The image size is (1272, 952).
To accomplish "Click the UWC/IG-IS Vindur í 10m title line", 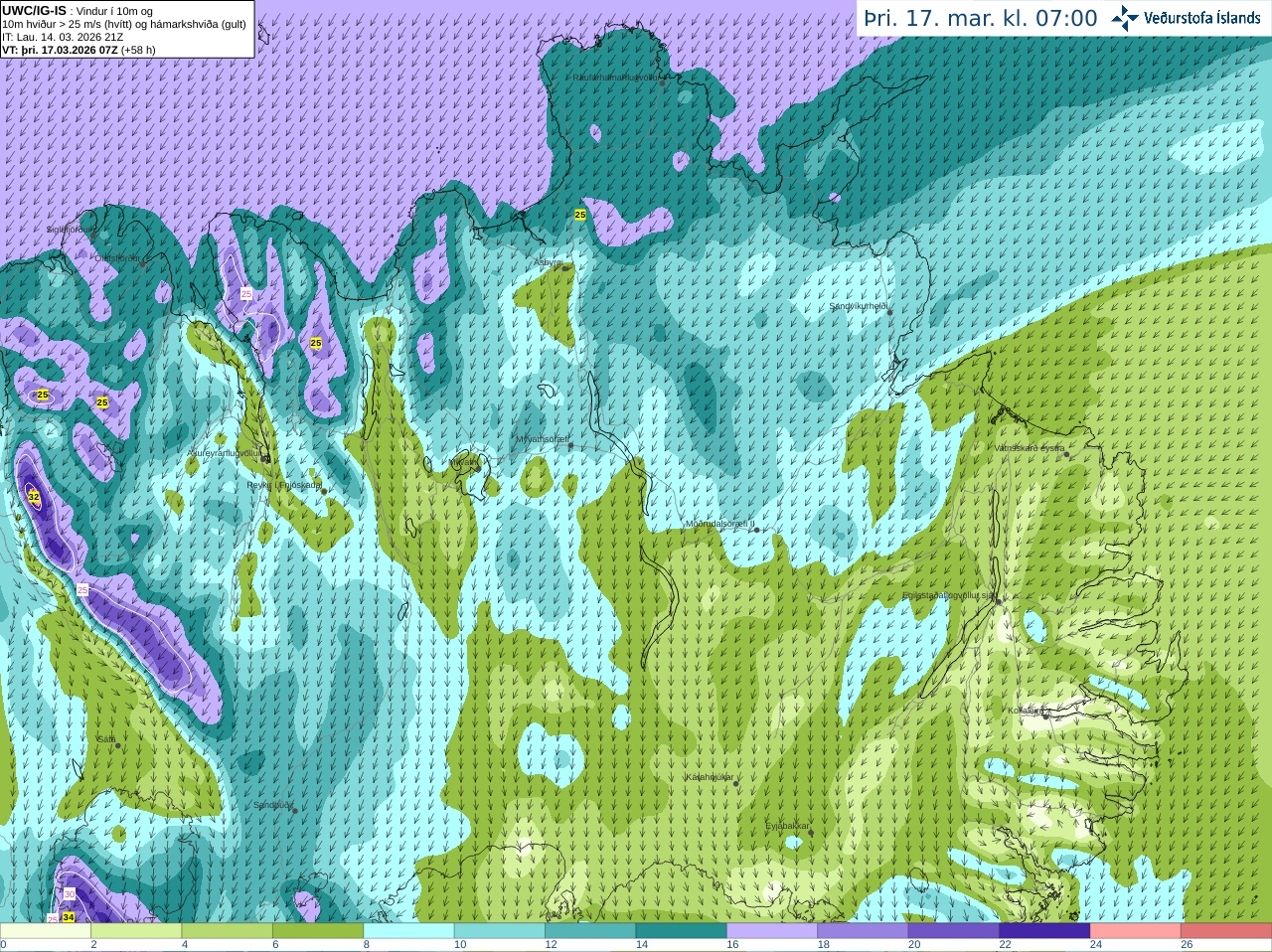I will (78, 11).
